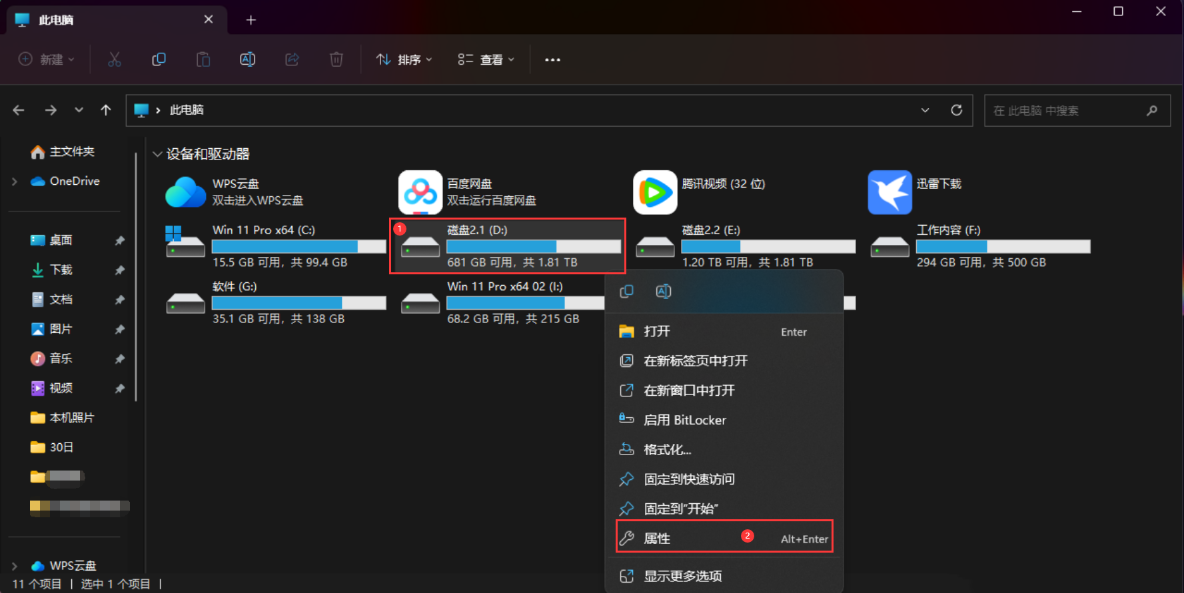The image size is (1184, 593).
Task: Open the 排序 dropdown
Action: click(x=403, y=59)
